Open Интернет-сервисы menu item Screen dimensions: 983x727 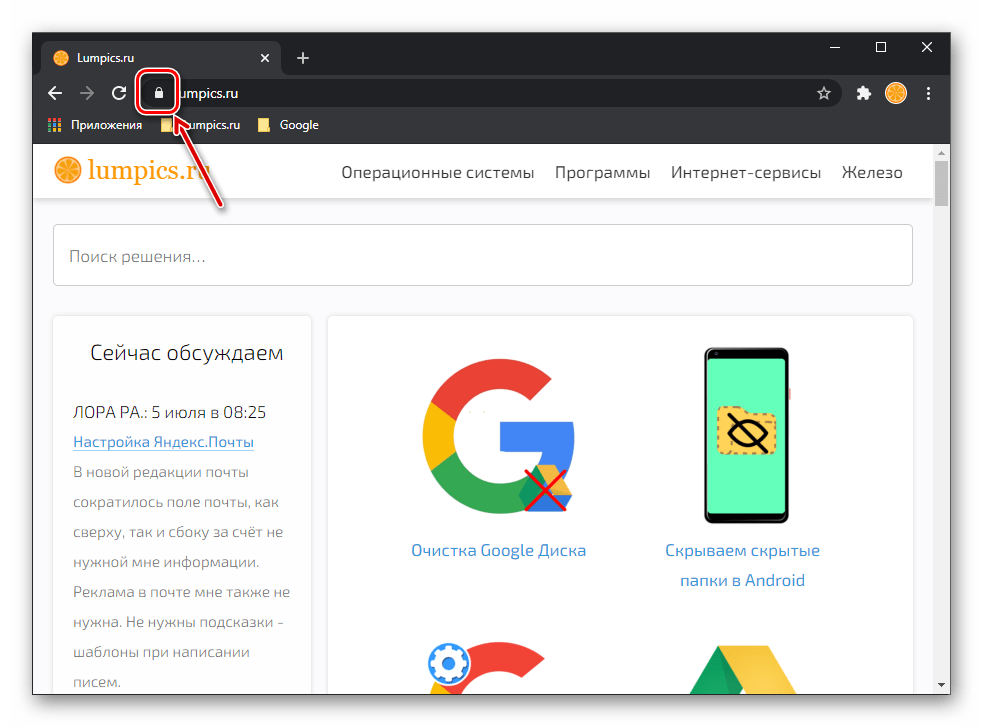745,173
